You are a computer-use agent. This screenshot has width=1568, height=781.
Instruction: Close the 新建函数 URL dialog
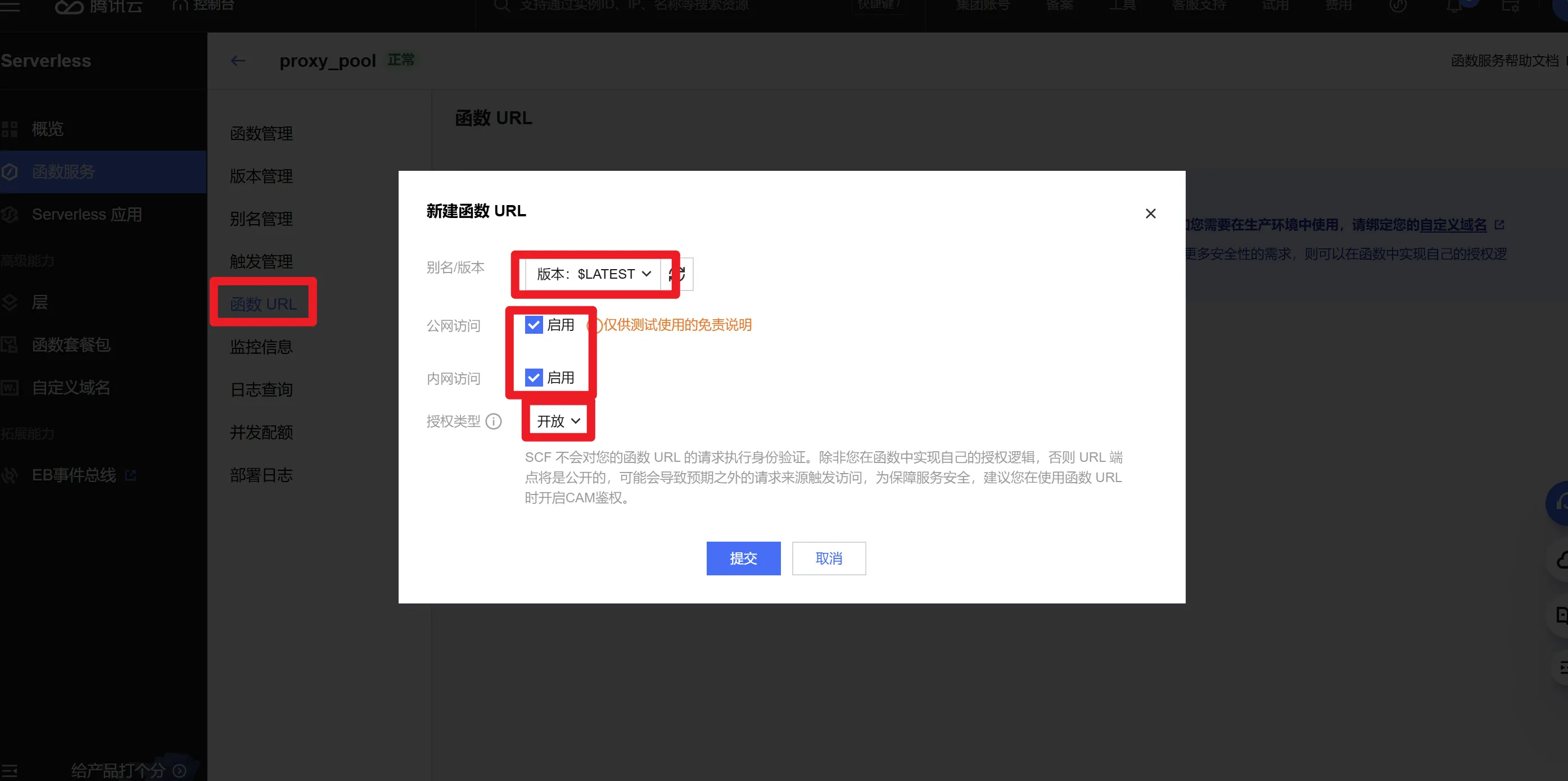tap(1150, 214)
